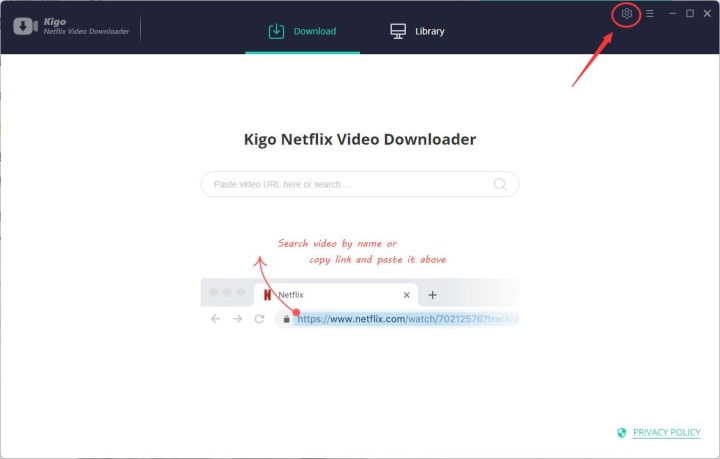Focus the Paste video URL search field

pyautogui.click(x=360, y=184)
